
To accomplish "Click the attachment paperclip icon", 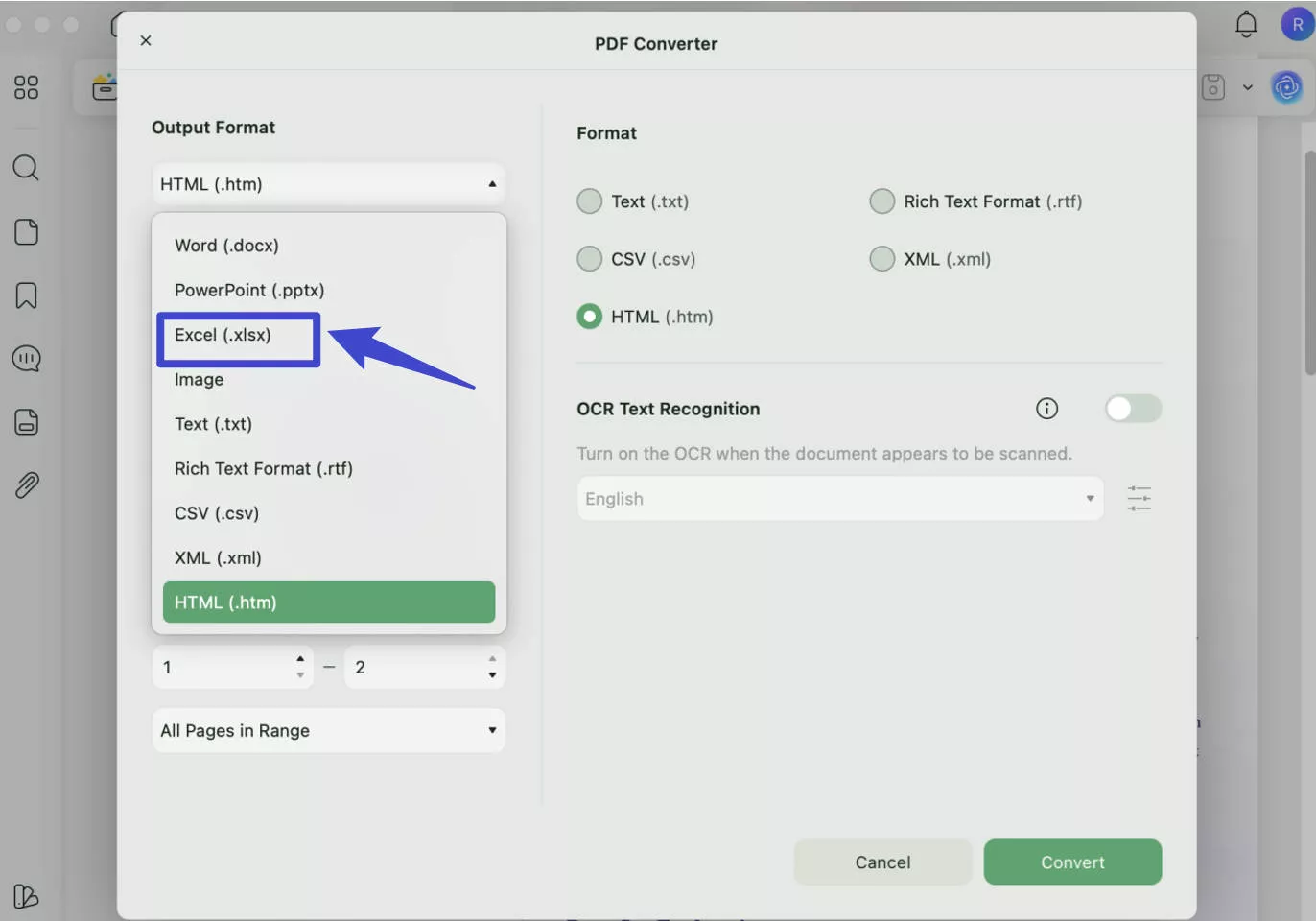I will (x=26, y=485).
